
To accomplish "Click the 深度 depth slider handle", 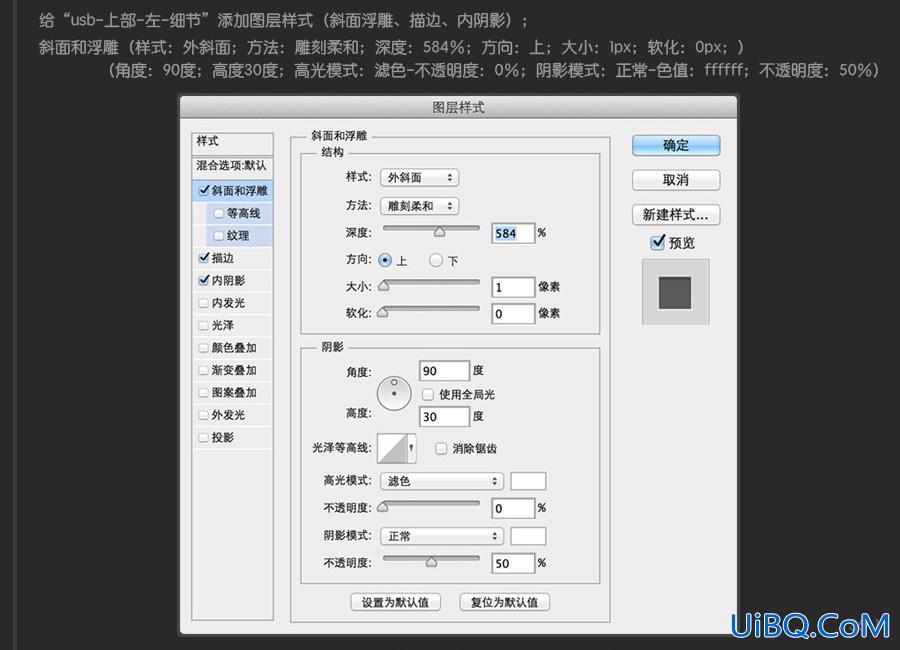I will [x=440, y=231].
